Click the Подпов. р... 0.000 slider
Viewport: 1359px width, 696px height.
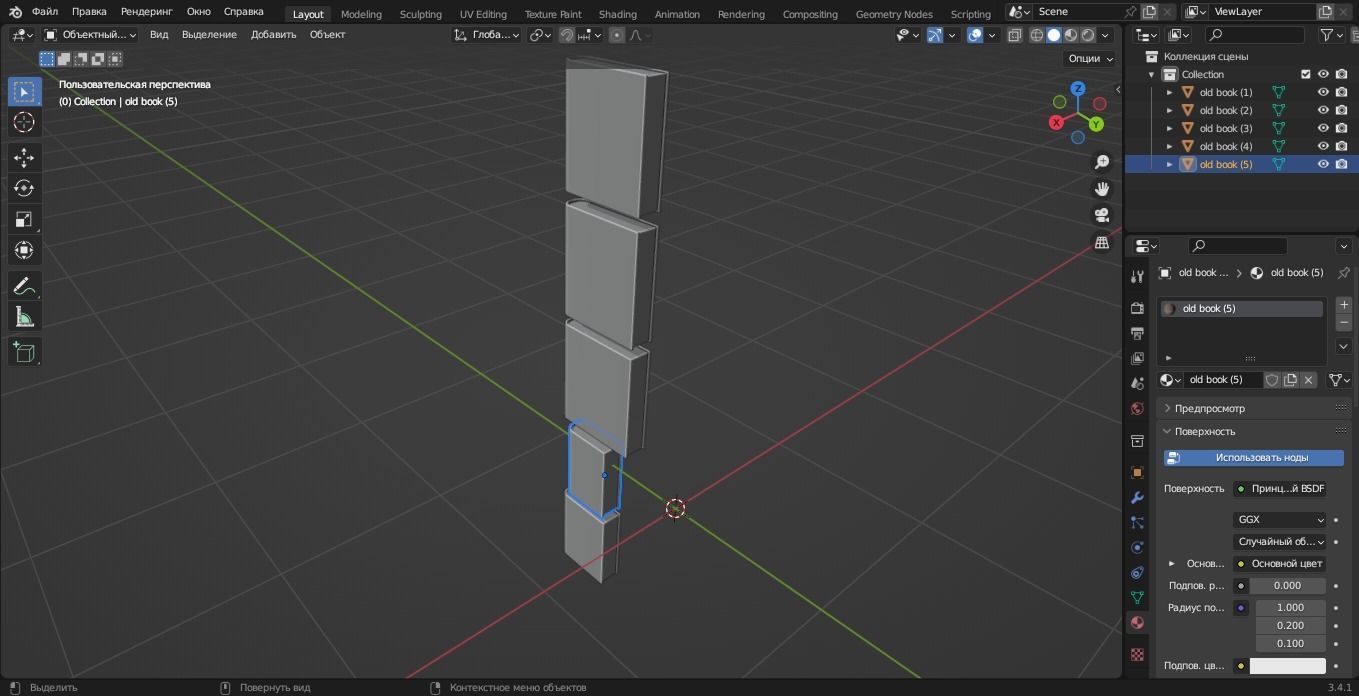[1287, 585]
